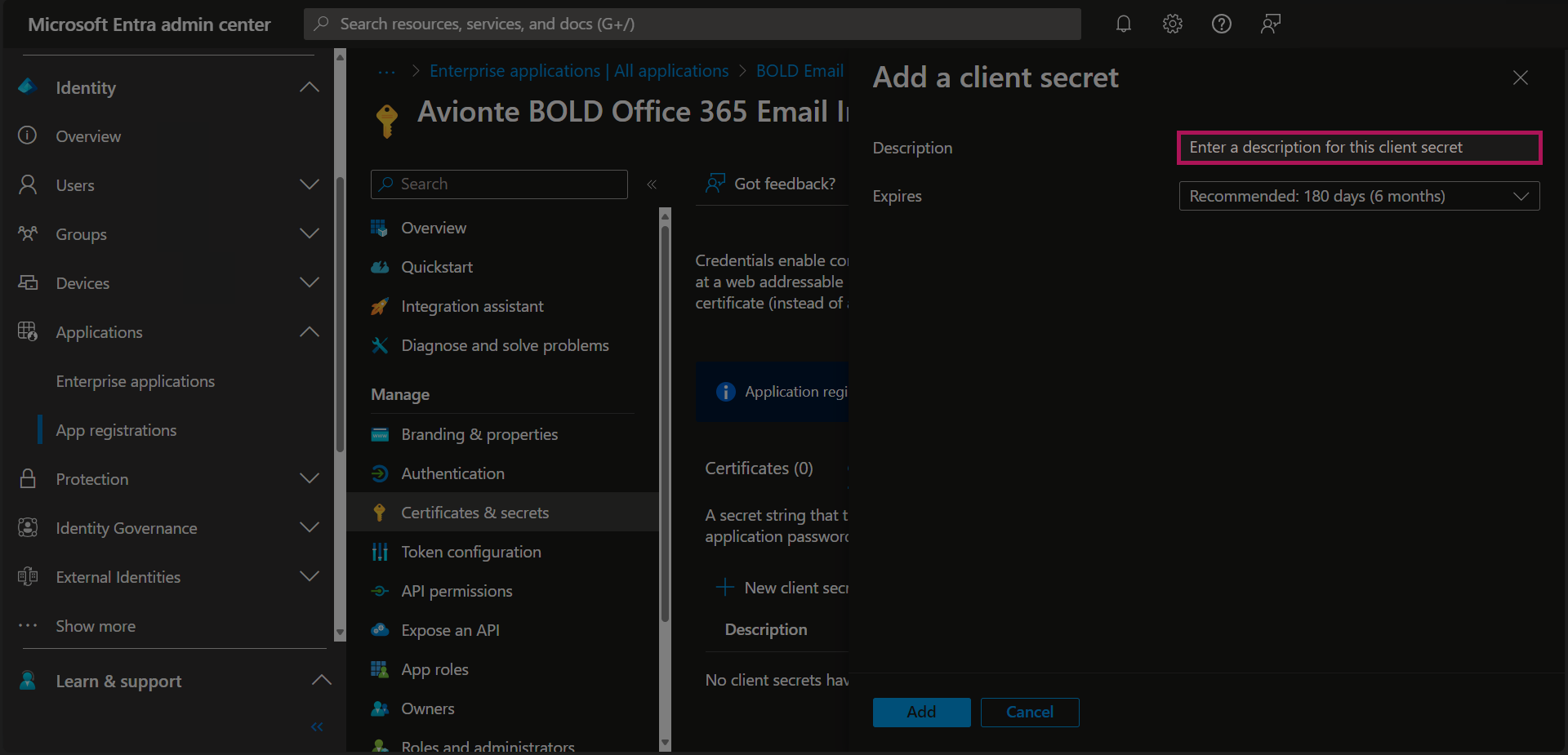This screenshot has width=1568, height=755.
Task: Click the App roles grid icon
Action: point(380,669)
